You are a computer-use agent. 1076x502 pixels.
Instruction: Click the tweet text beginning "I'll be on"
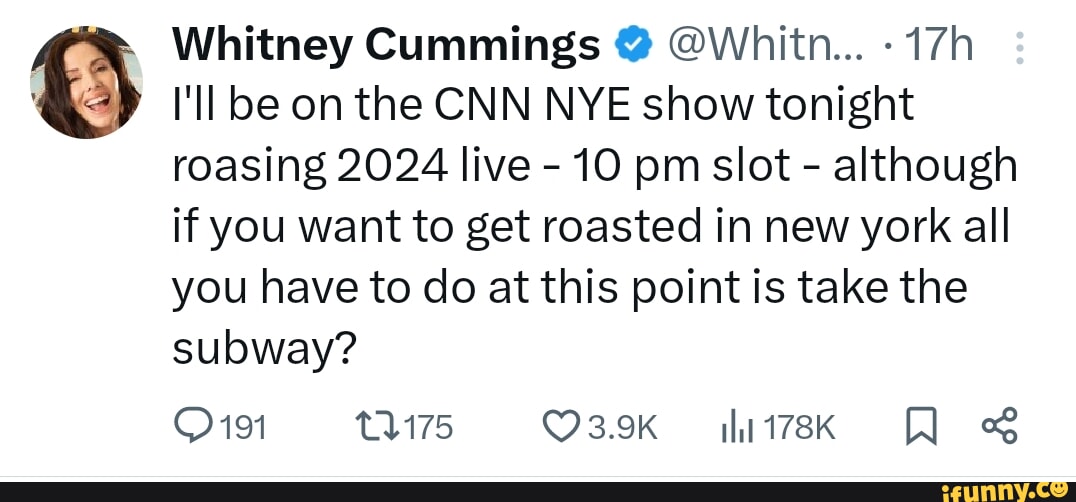[543, 105]
